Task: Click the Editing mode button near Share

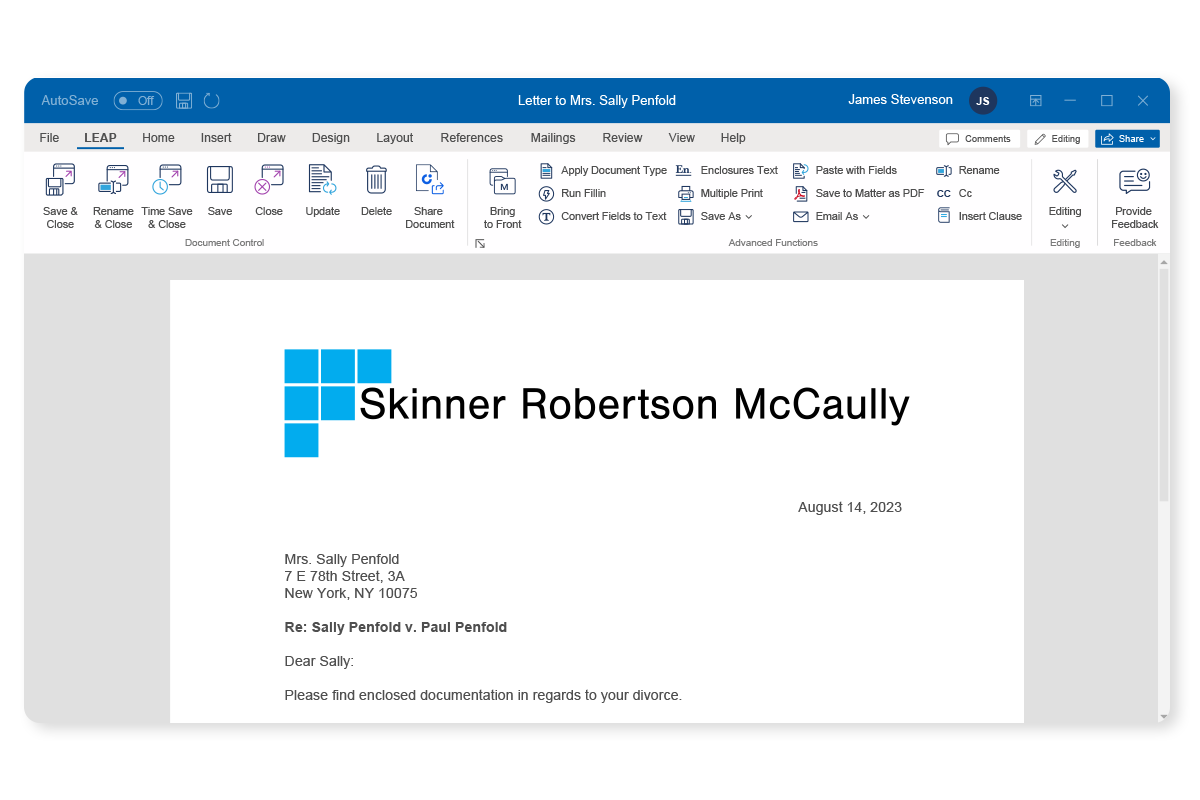Action: 1058,139
